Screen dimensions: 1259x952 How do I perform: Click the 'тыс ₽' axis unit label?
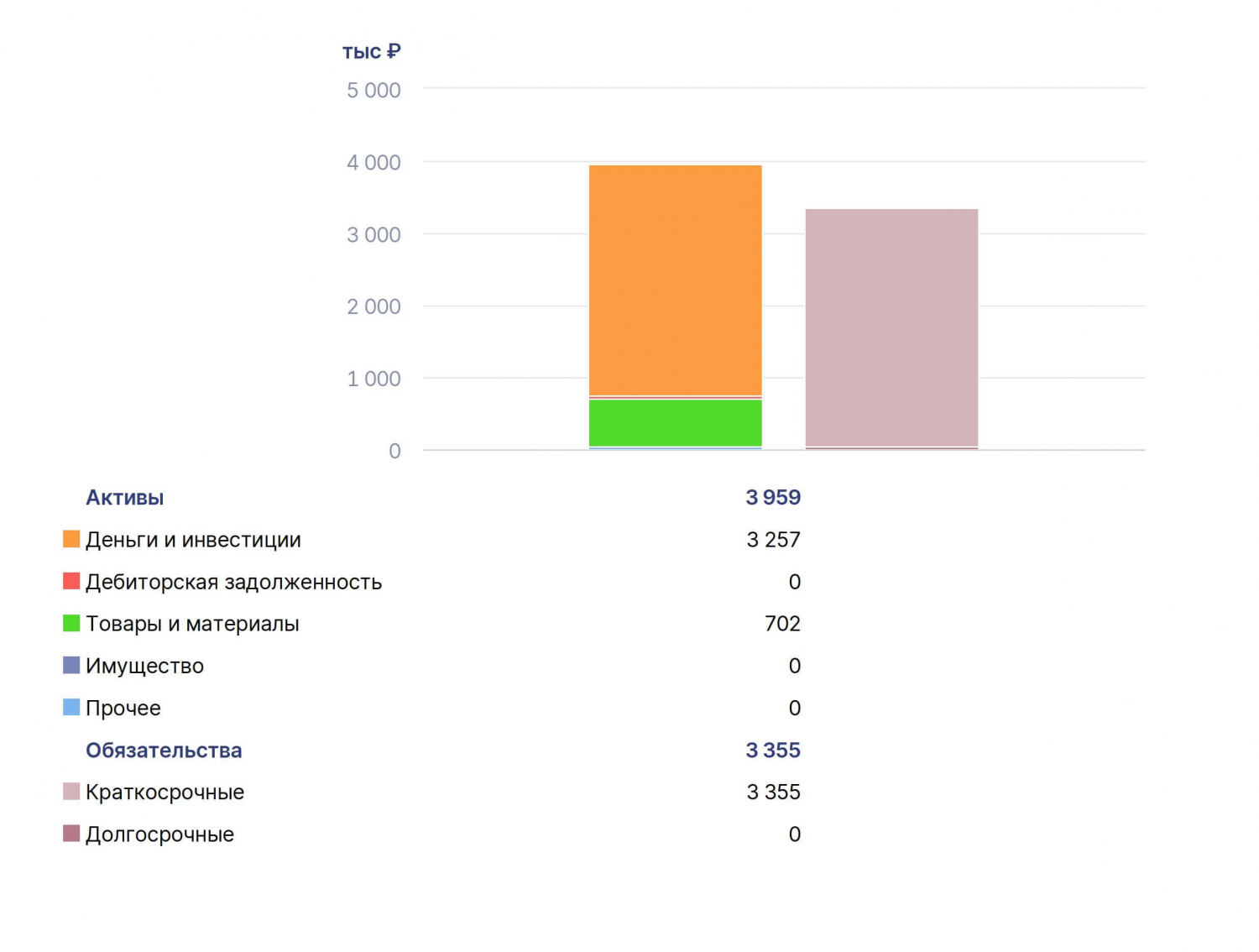(372, 52)
